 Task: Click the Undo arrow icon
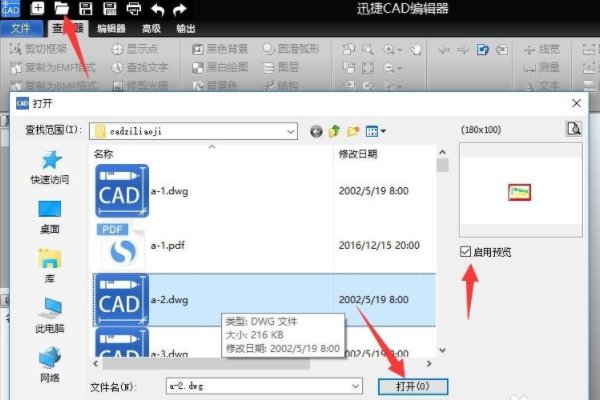(157, 9)
